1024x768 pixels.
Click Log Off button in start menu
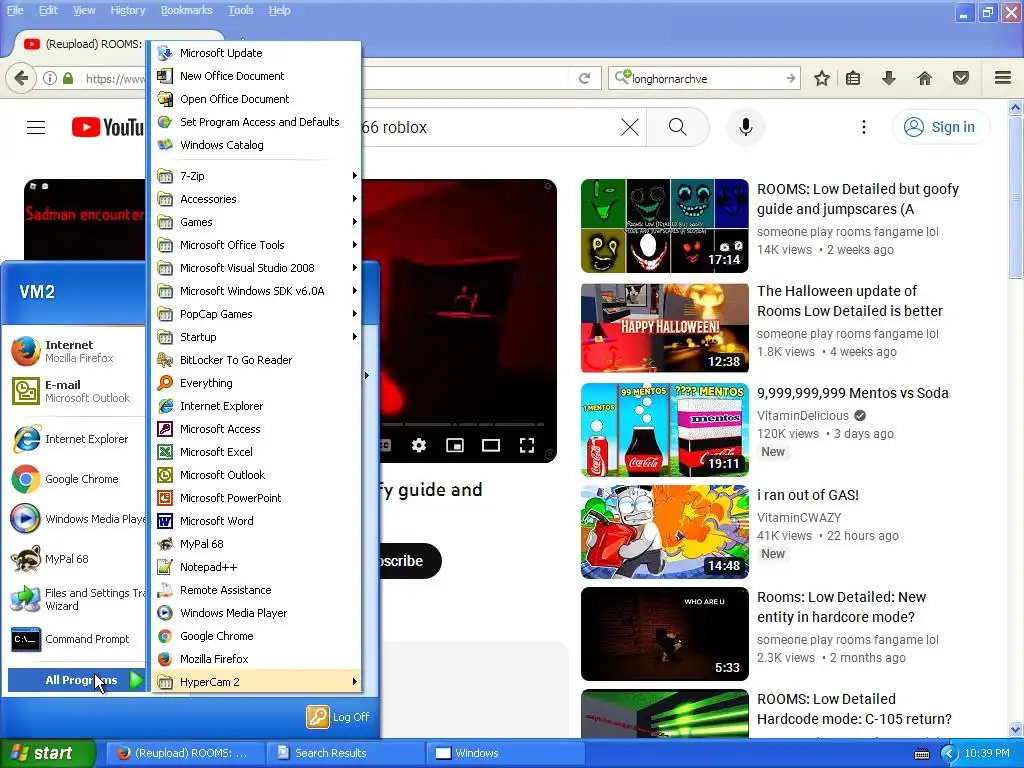(338, 717)
